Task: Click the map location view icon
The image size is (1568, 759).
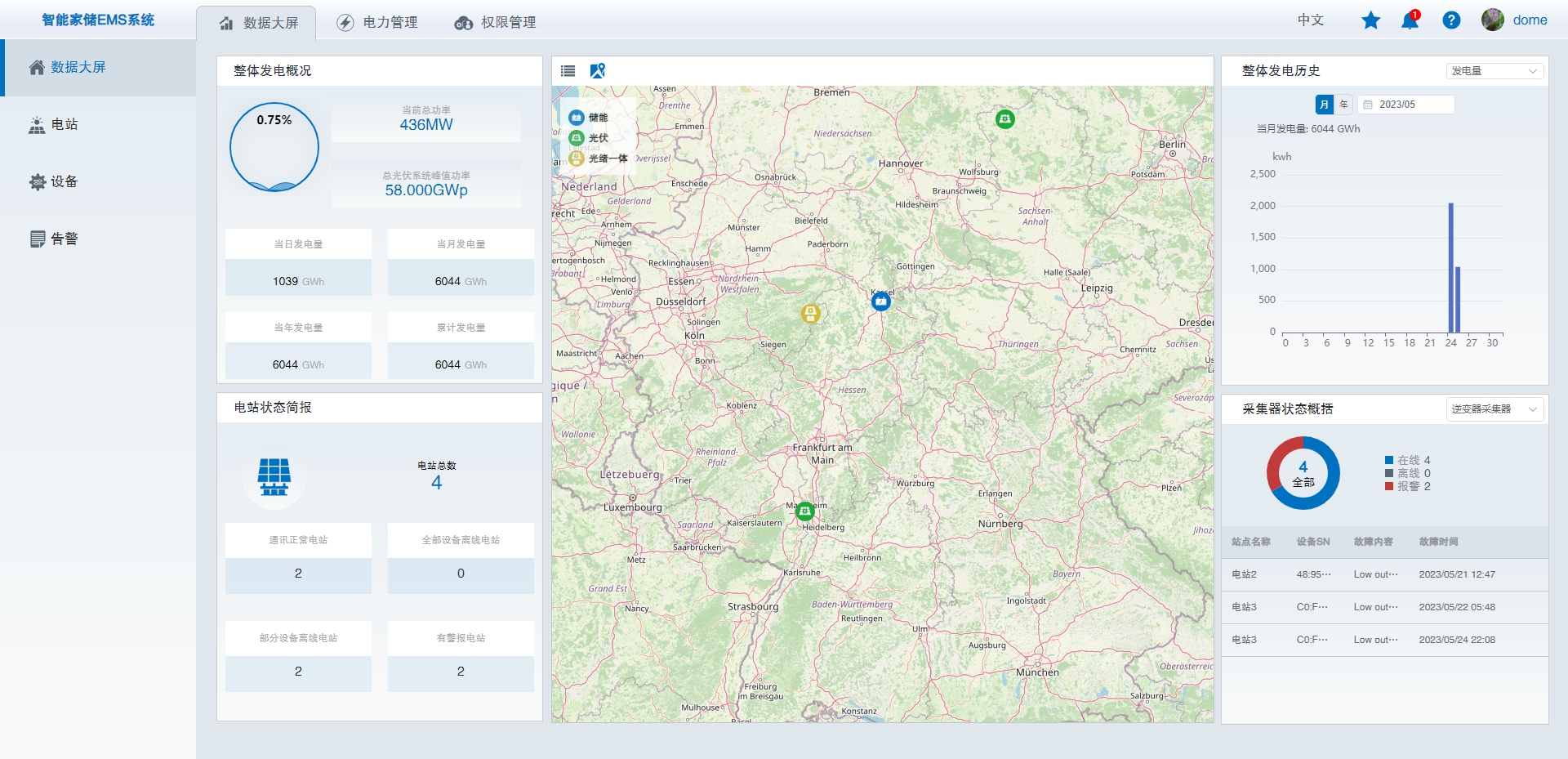Action: 598,71
